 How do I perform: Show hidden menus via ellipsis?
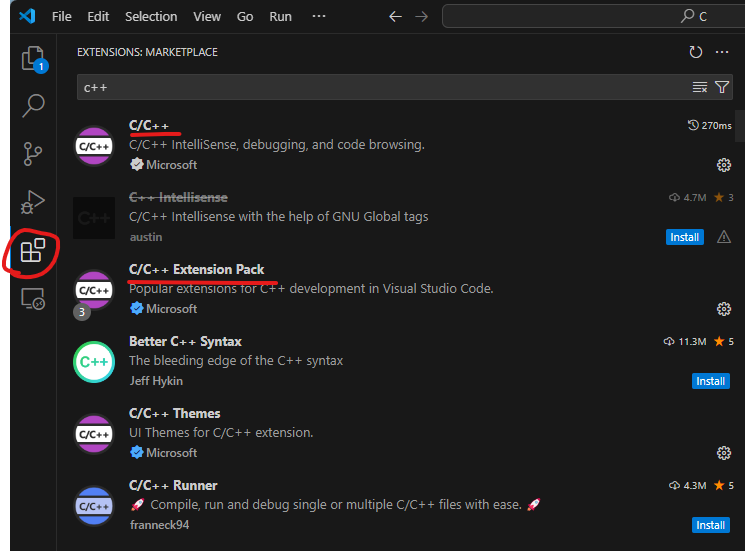(319, 16)
